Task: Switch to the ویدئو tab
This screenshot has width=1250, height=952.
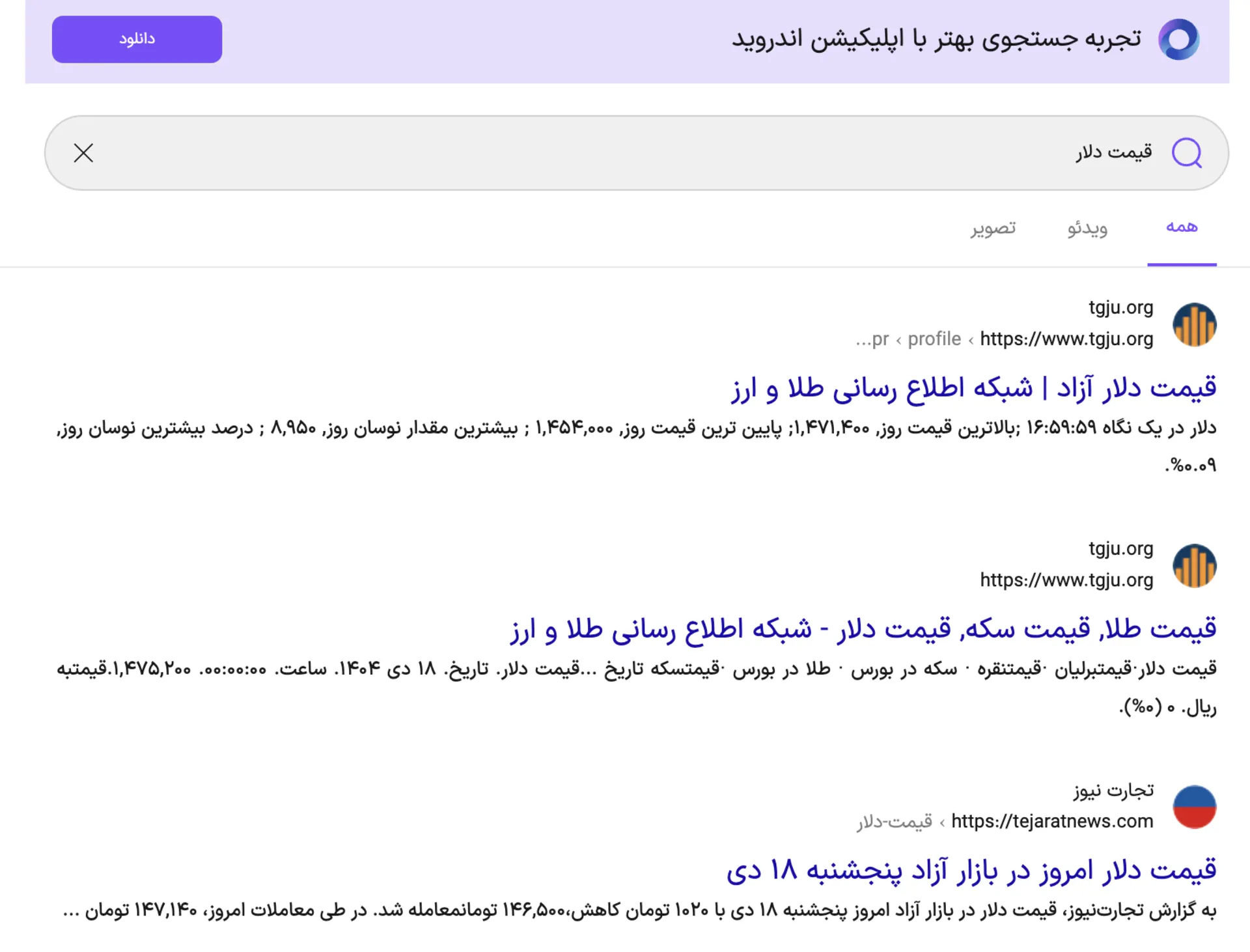Action: (1086, 228)
